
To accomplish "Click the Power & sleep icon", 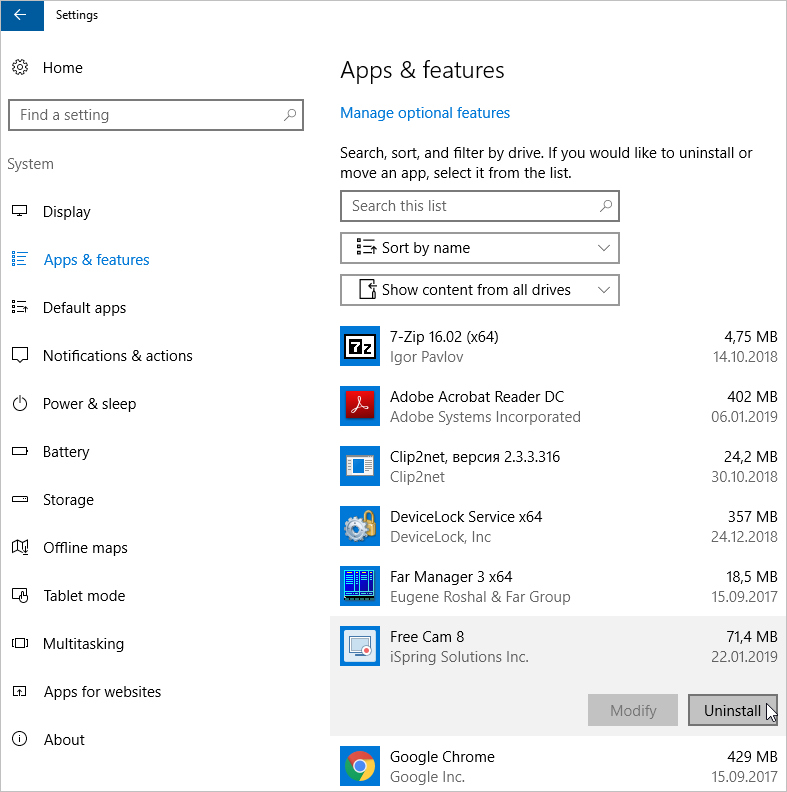I will coord(20,403).
